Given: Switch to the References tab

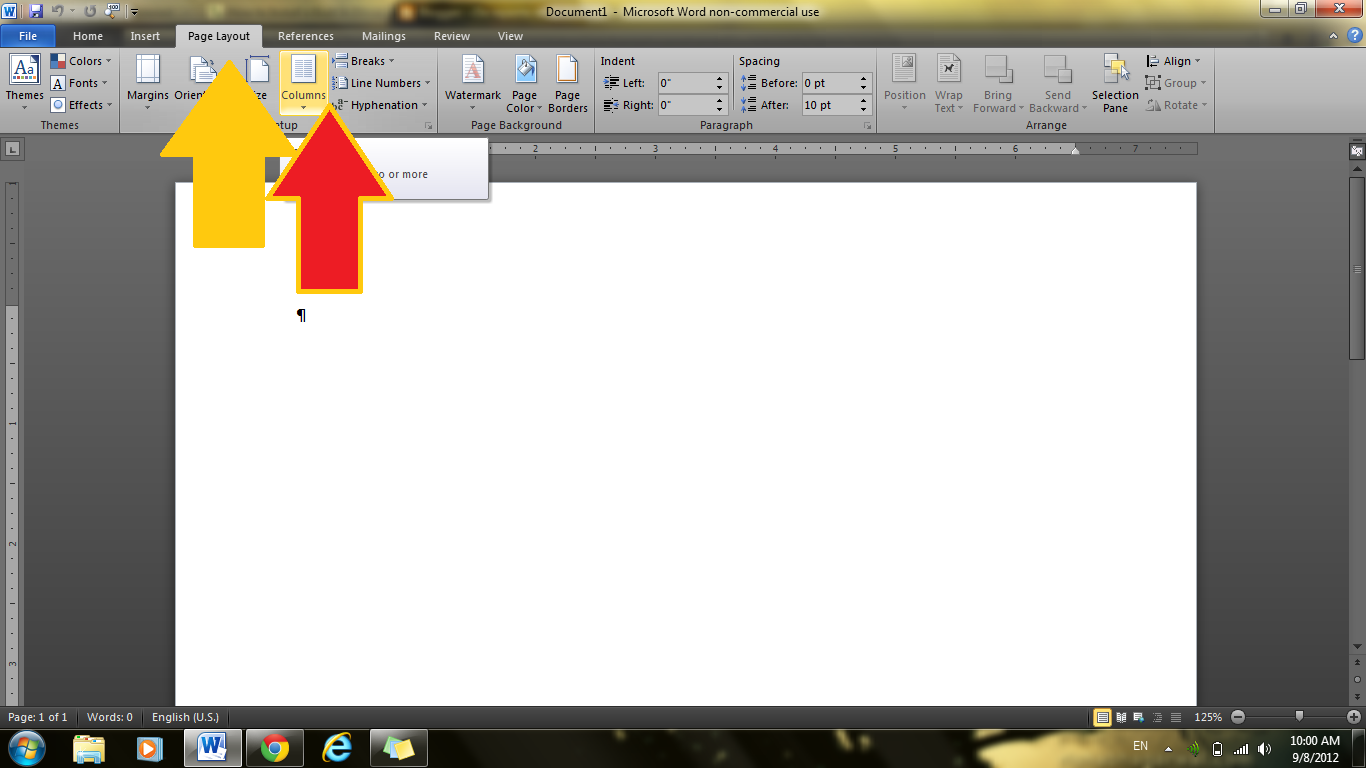Looking at the screenshot, I should (306, 36).
